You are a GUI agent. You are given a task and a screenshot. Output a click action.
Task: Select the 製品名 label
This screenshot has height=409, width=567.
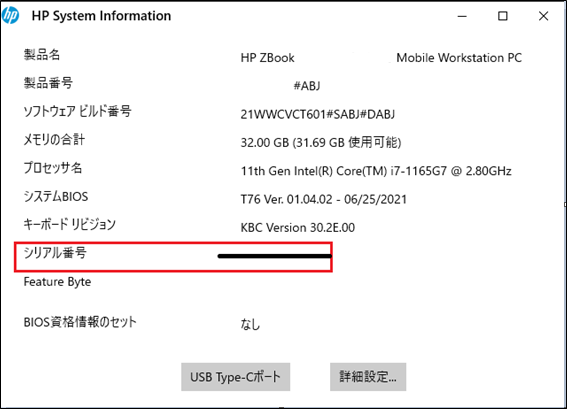42,55
